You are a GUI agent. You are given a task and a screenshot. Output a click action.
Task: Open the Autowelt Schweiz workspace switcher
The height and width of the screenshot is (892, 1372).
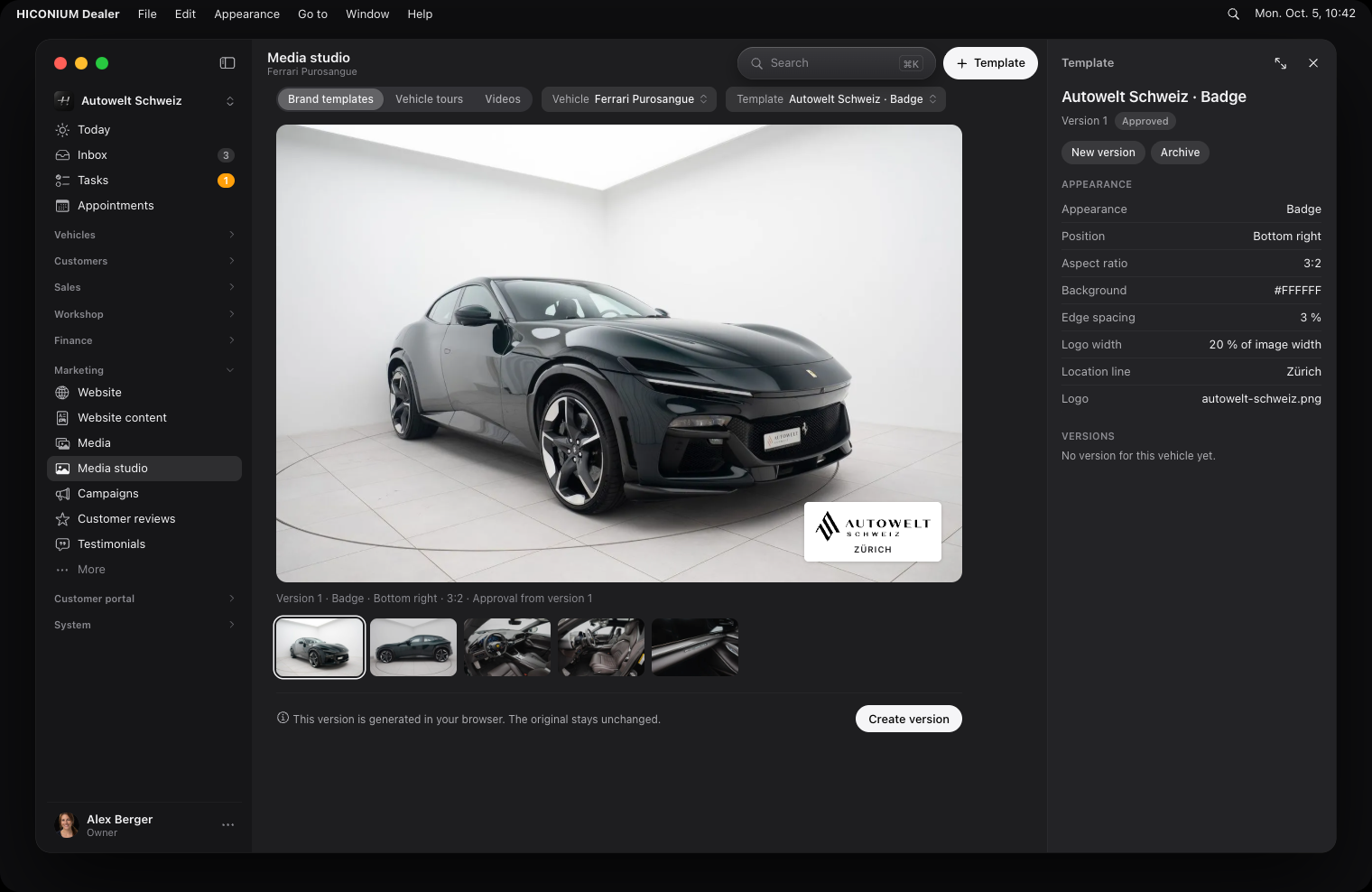click(144, 100)
